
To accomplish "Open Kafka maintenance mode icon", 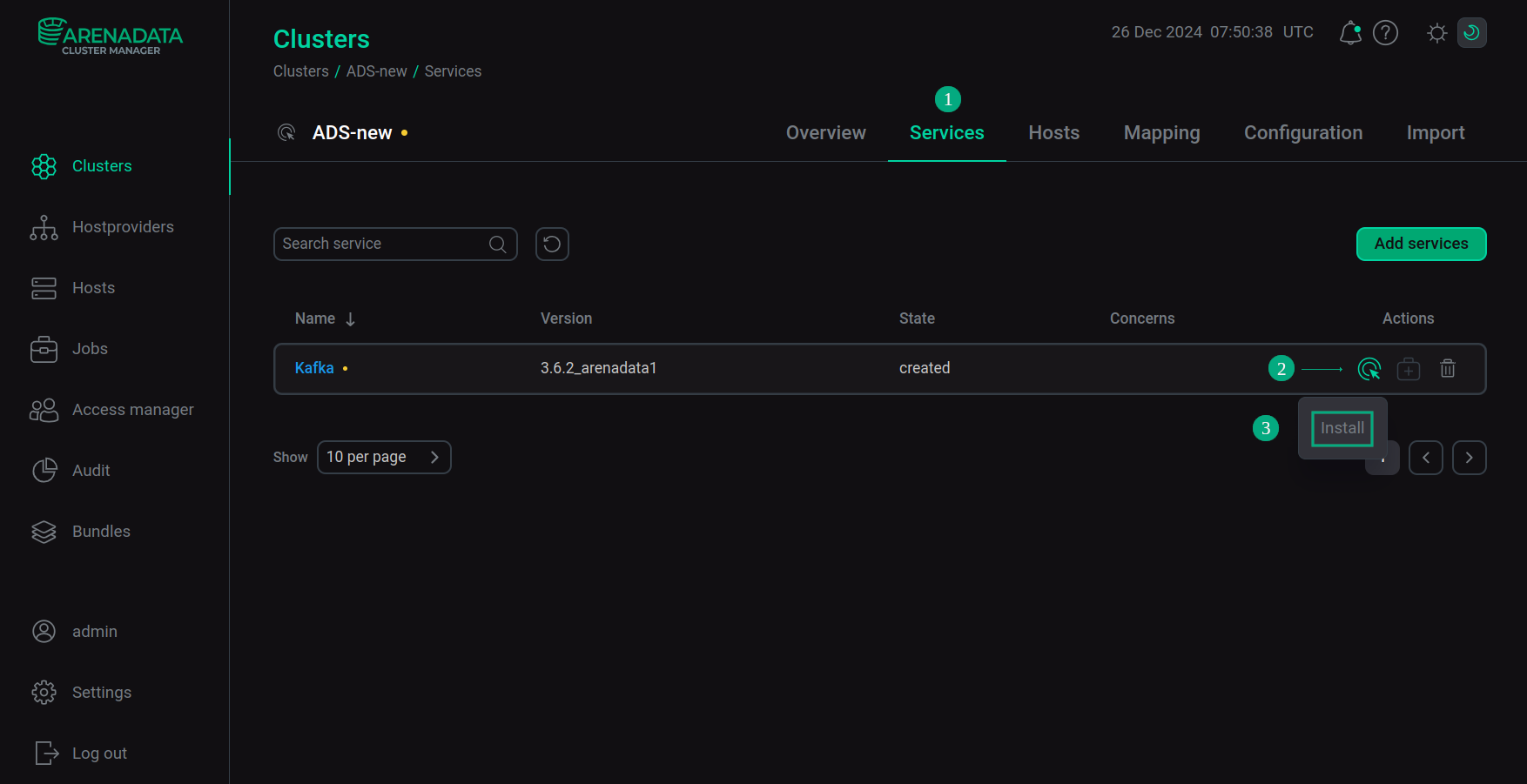I will pos(1408,369).
